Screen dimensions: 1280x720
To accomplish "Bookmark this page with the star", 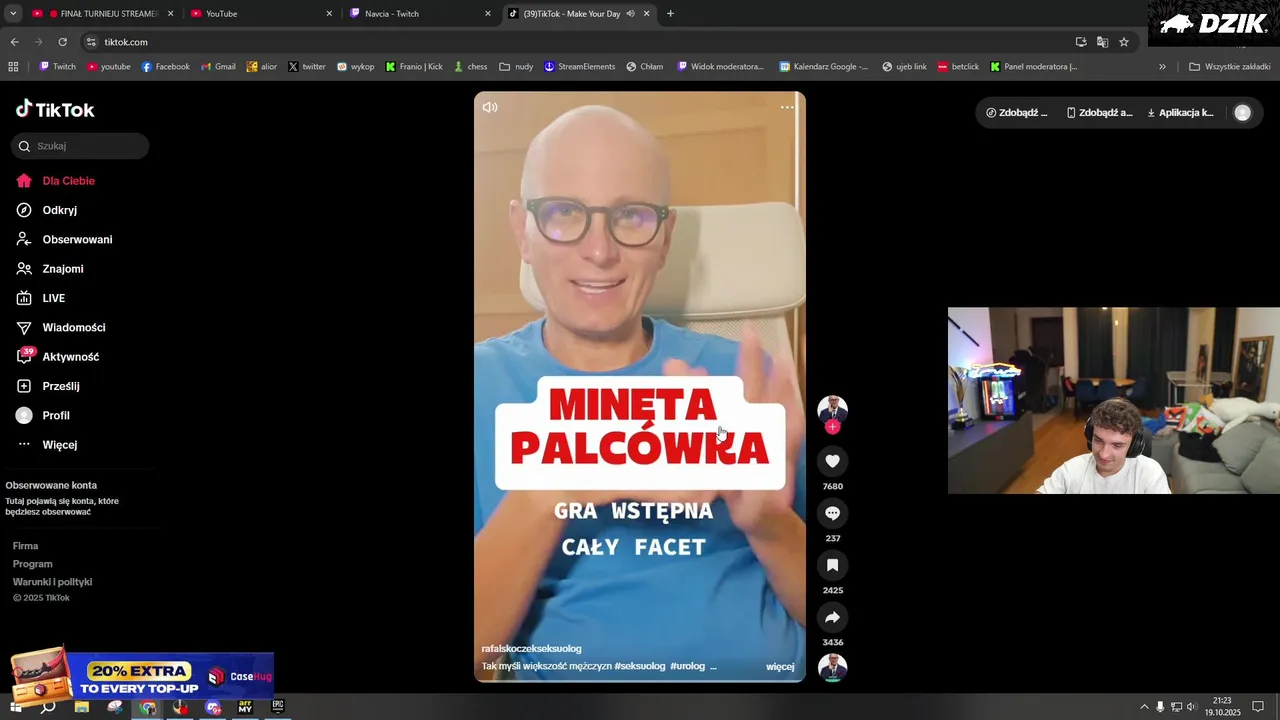I will [x=1124, y=42].
